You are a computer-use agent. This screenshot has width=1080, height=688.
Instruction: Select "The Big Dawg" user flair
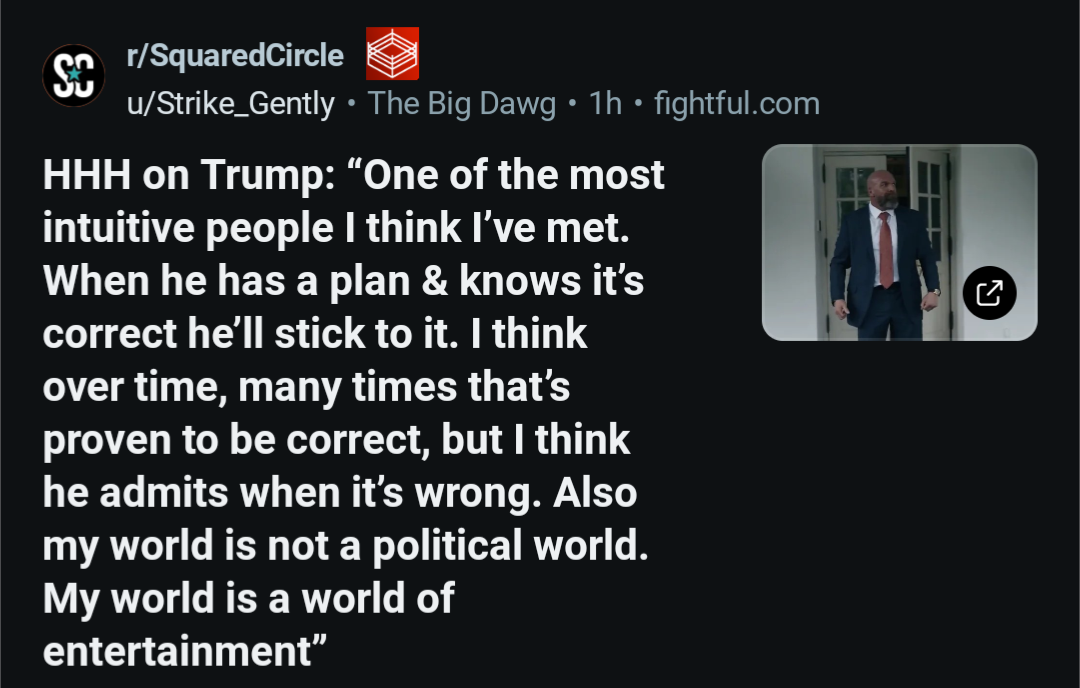click(x=462, y=103)
